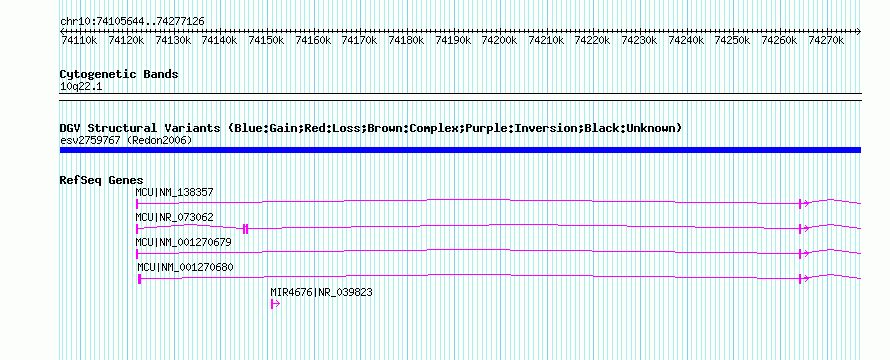Click the blue esv2759767 gain variant bar
890x360 pixels.
460,150
